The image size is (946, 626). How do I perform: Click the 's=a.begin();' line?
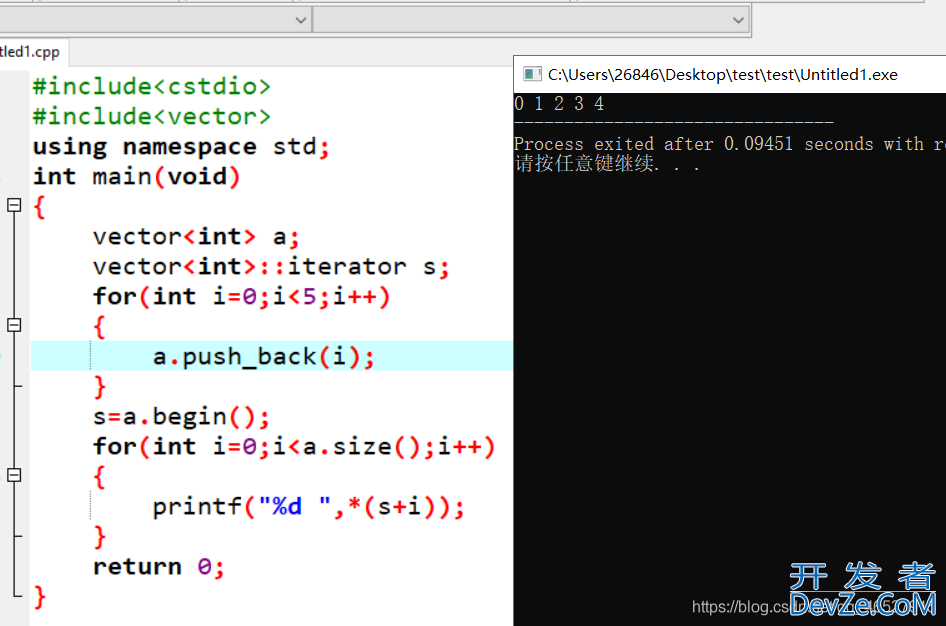click(x=181, y=417)
